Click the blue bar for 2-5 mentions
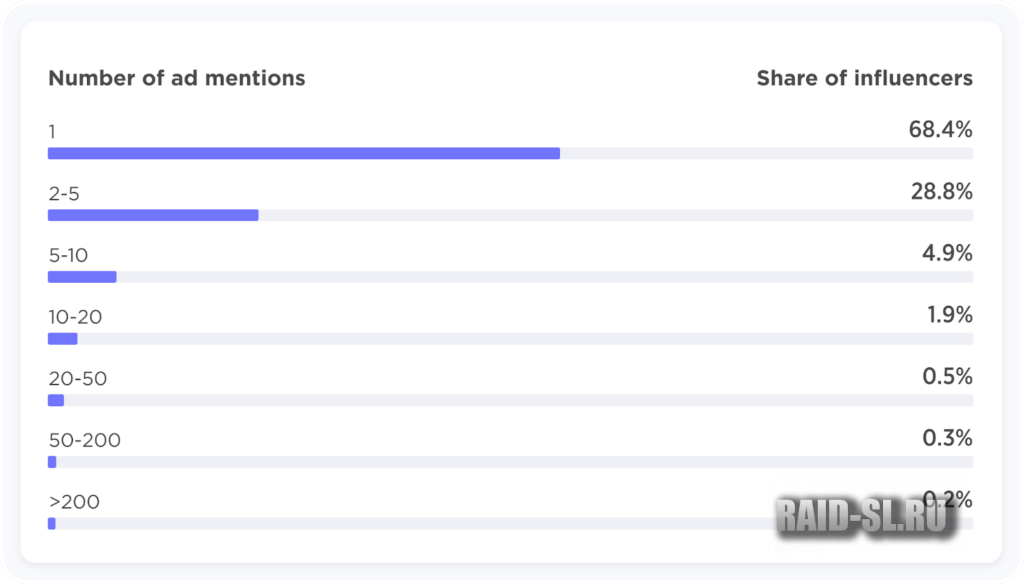Screen dimensions: 1024x584 (x=153, y=215)
